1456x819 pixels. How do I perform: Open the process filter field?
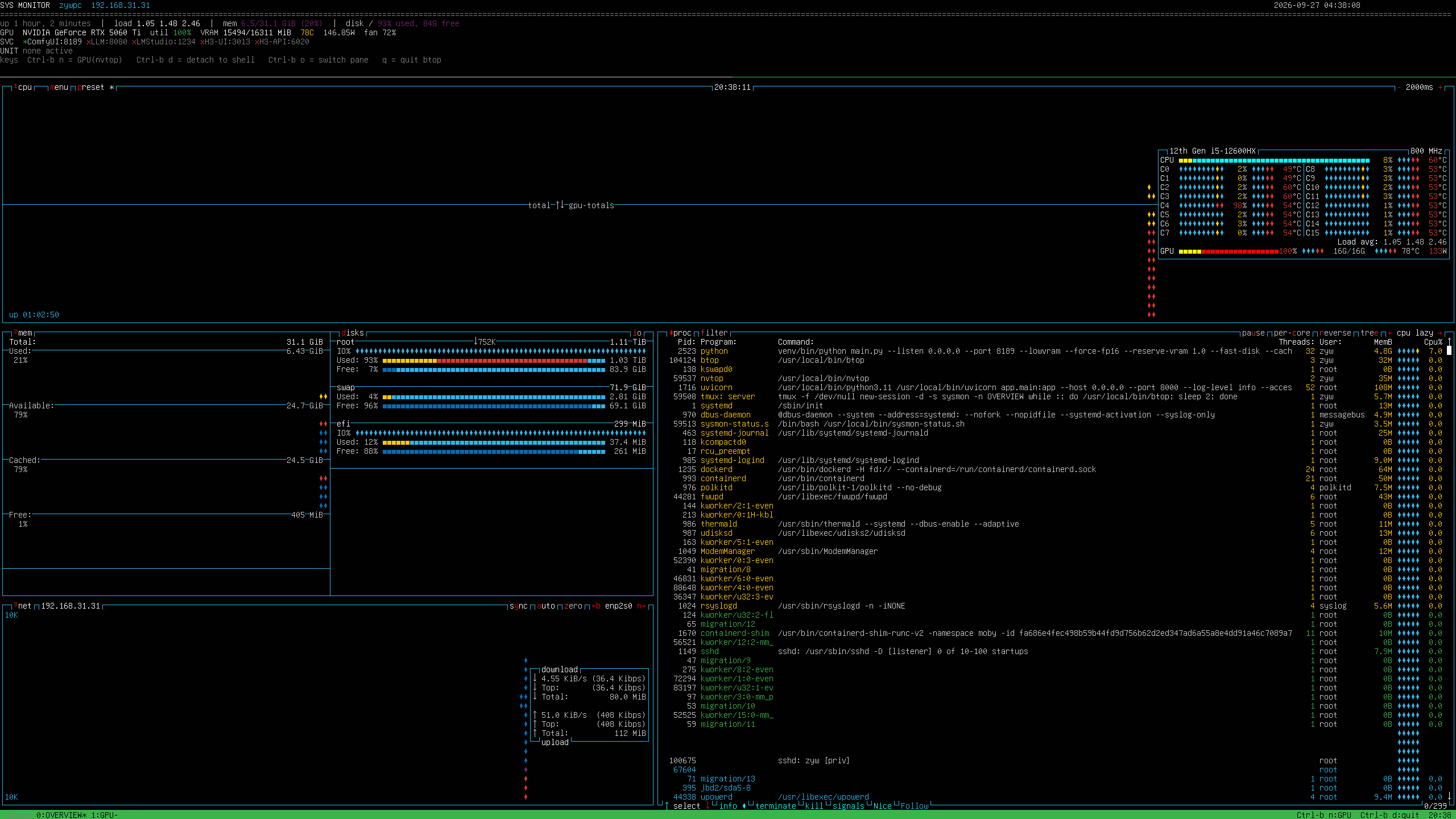point(714,333)
